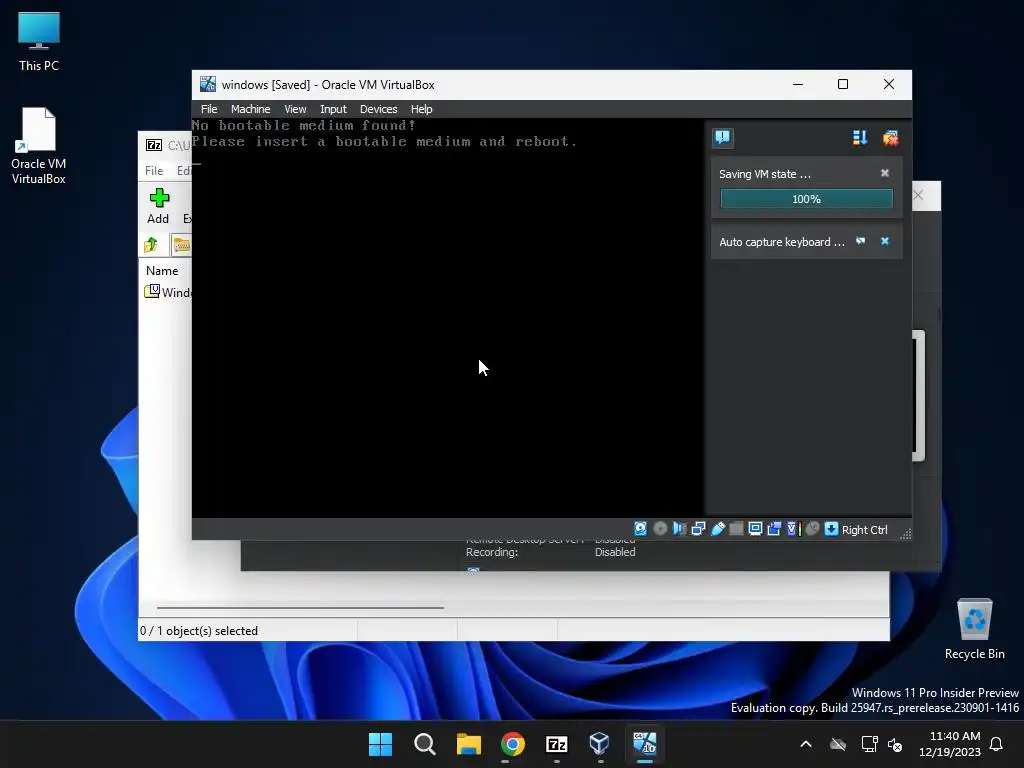Click the muted volume tray icon
Image resolution: width=1024 pixels, height=768 pixels.
tap(895, 744)
